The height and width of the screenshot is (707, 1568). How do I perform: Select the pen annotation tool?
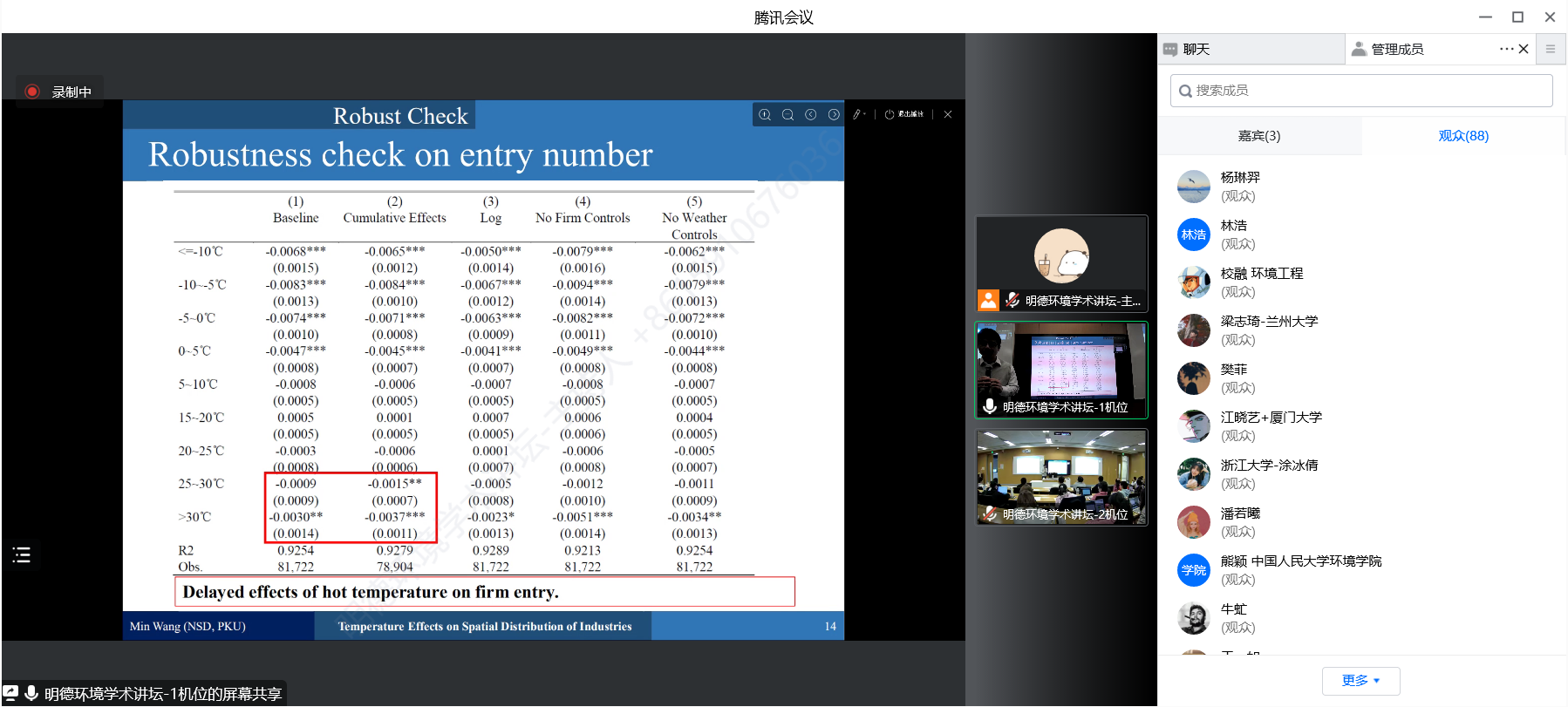tap(856, 114)
